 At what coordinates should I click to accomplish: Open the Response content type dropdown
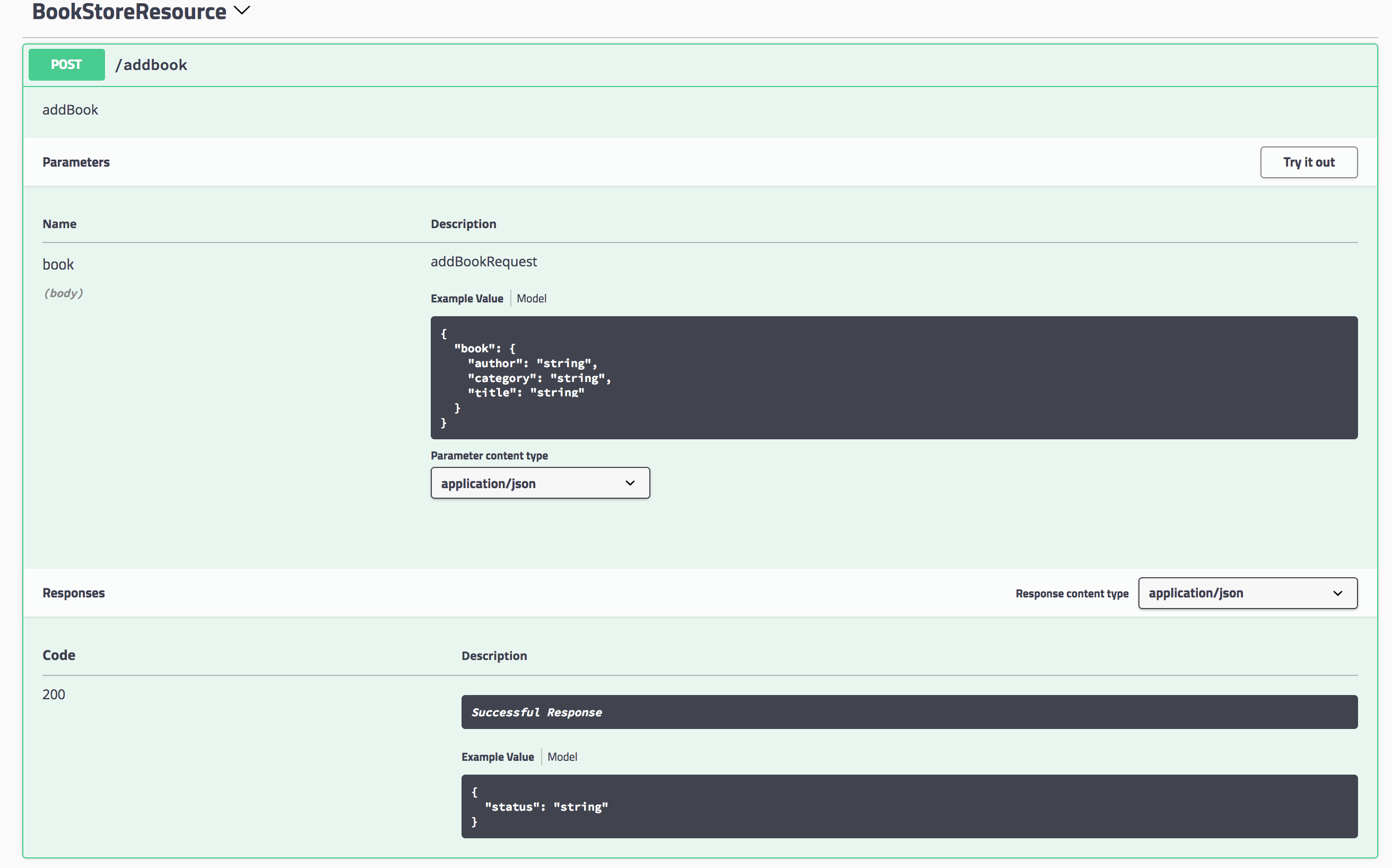tap(1247, 593)
